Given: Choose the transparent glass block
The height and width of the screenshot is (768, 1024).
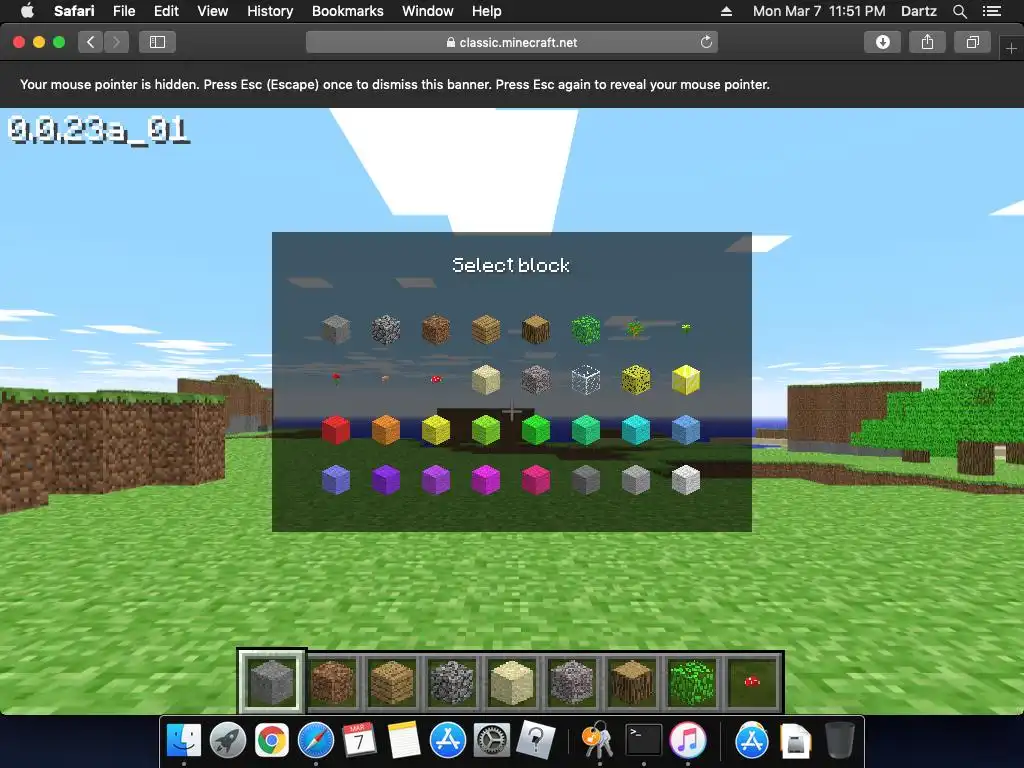Looking at the screenshot, I should tap(586, 379).
